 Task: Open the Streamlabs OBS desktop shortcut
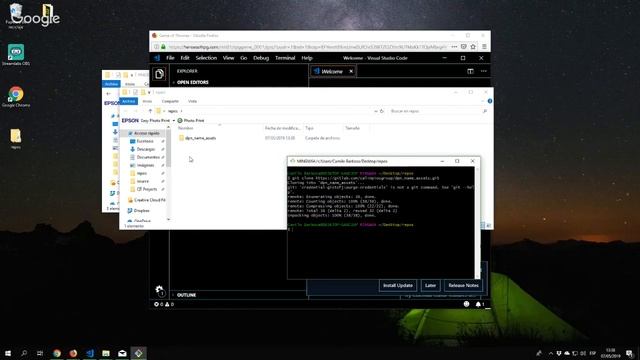(16, 55)
